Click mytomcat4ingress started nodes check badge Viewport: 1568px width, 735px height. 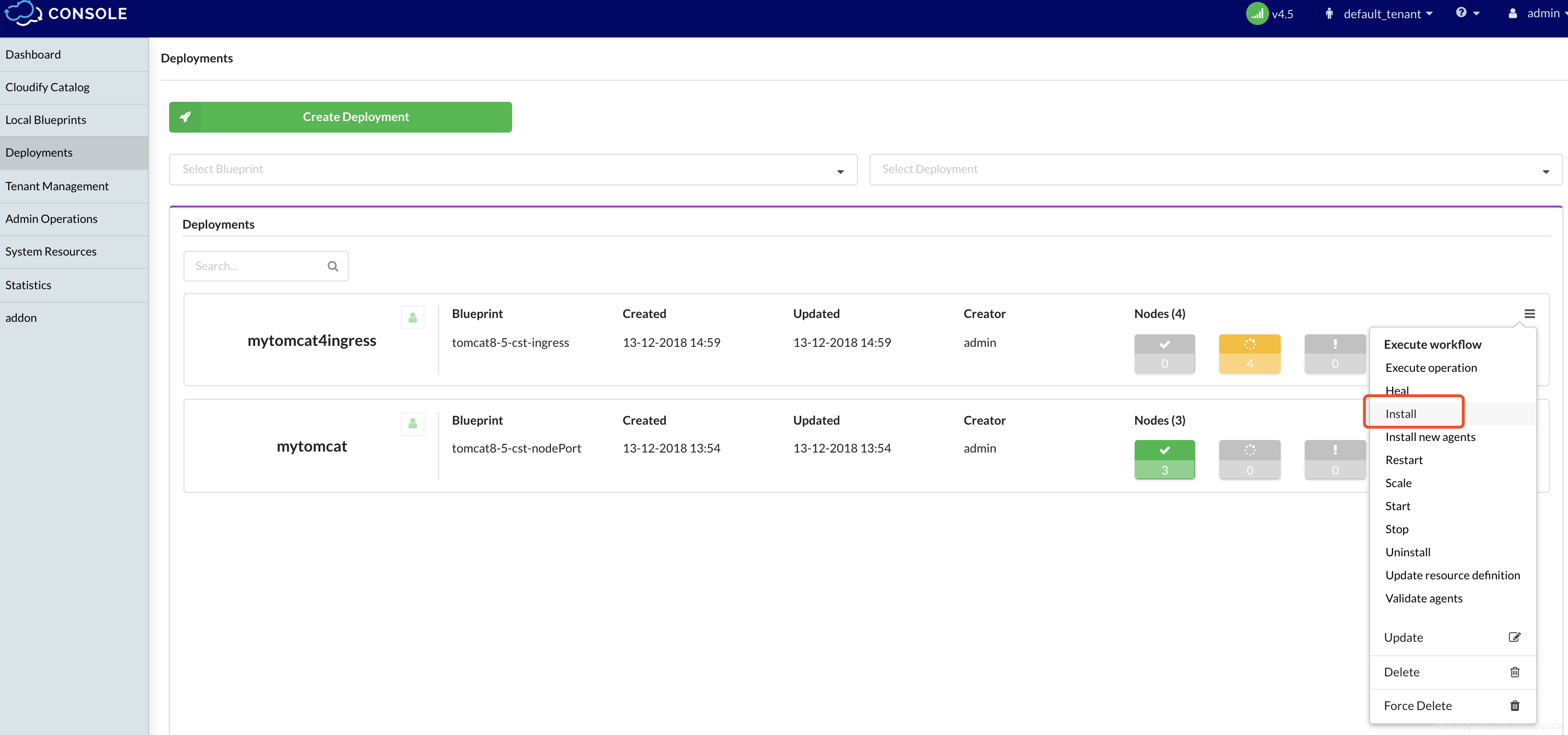tap(1164, 354)
